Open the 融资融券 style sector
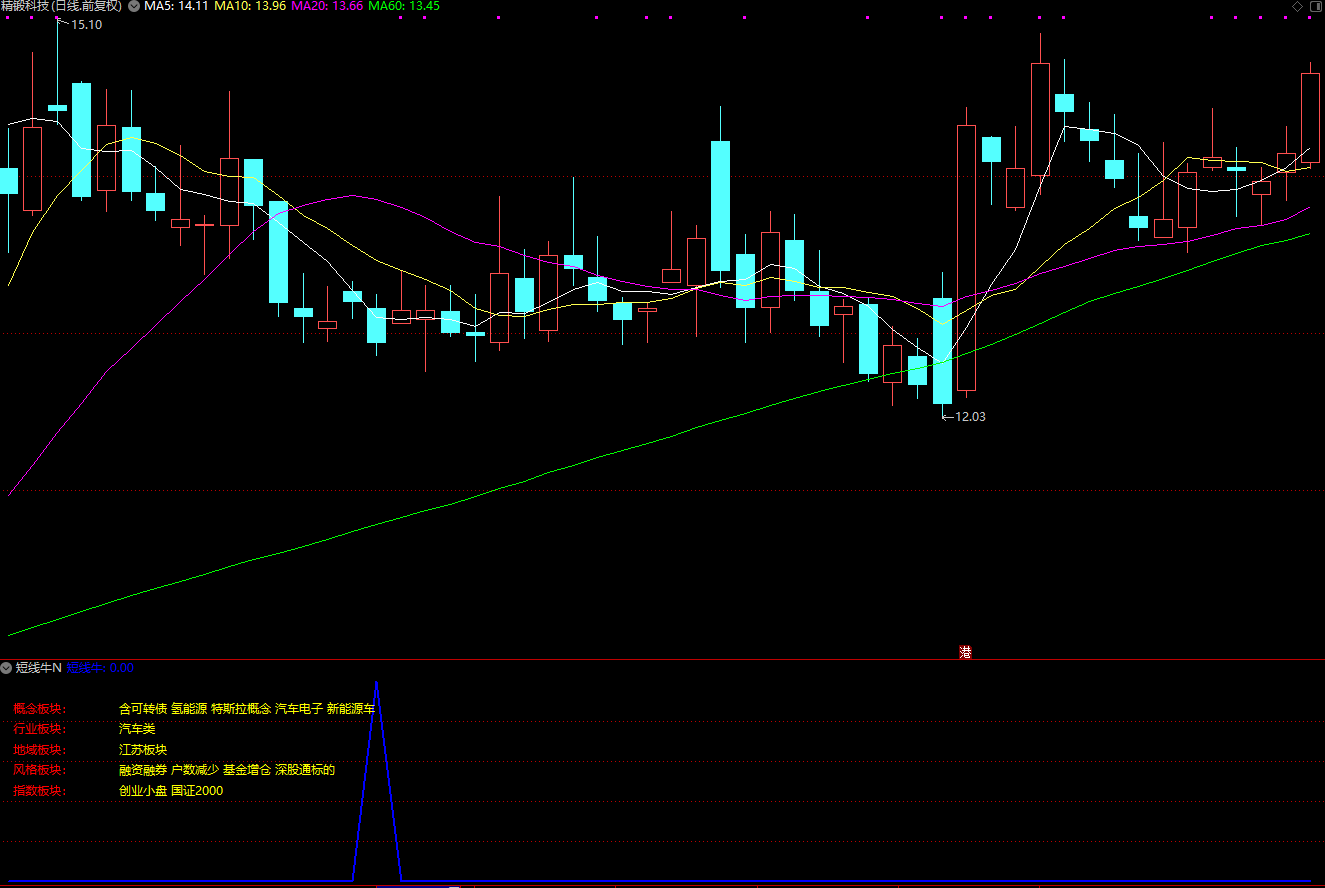Viewport: 1325px width, 888px height. [x=143, y=770]
